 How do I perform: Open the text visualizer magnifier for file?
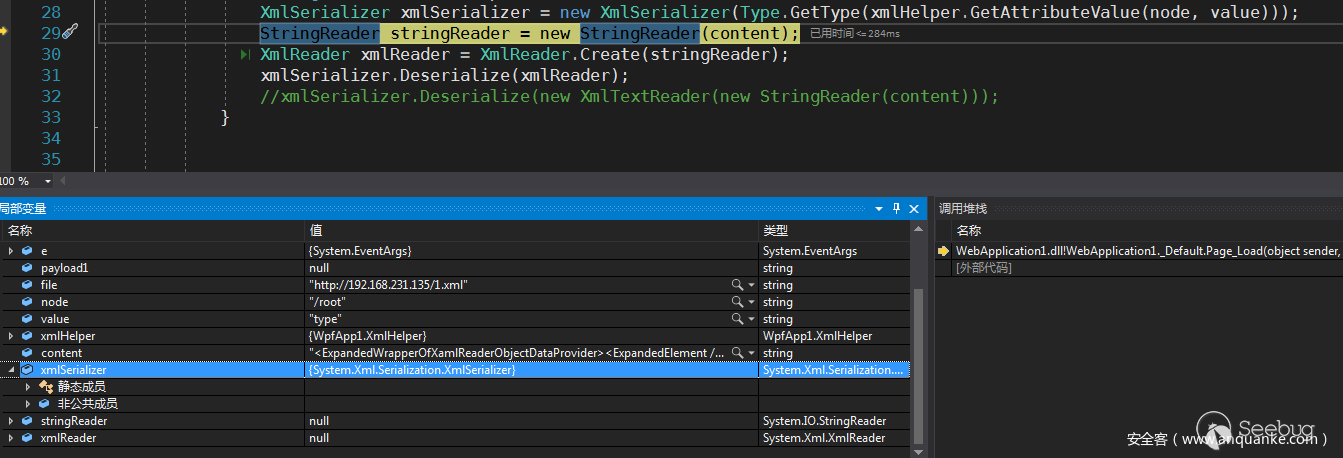tap(737, 285)
